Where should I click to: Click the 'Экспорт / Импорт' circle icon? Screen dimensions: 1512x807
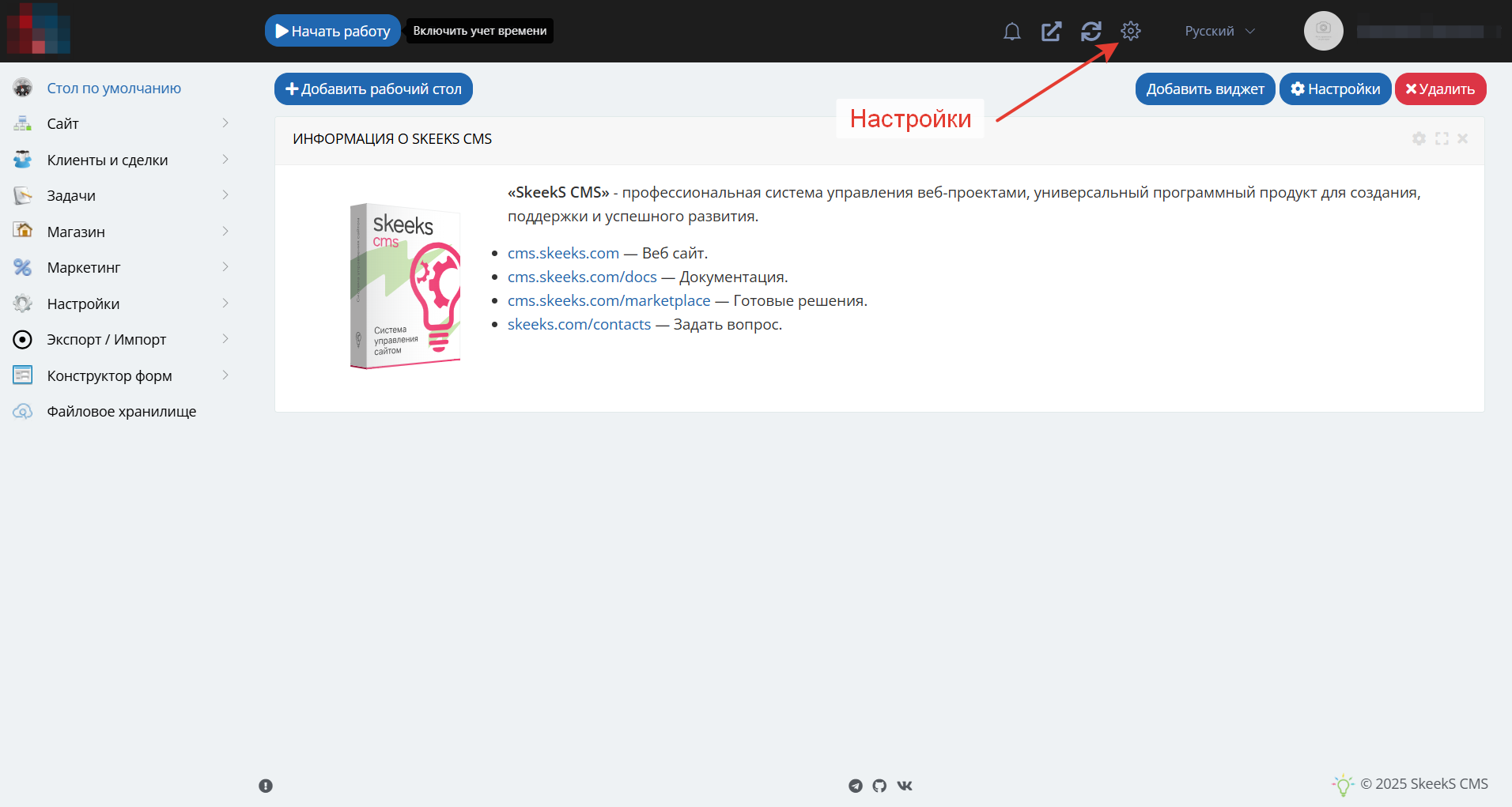click(x=23, y=339)
